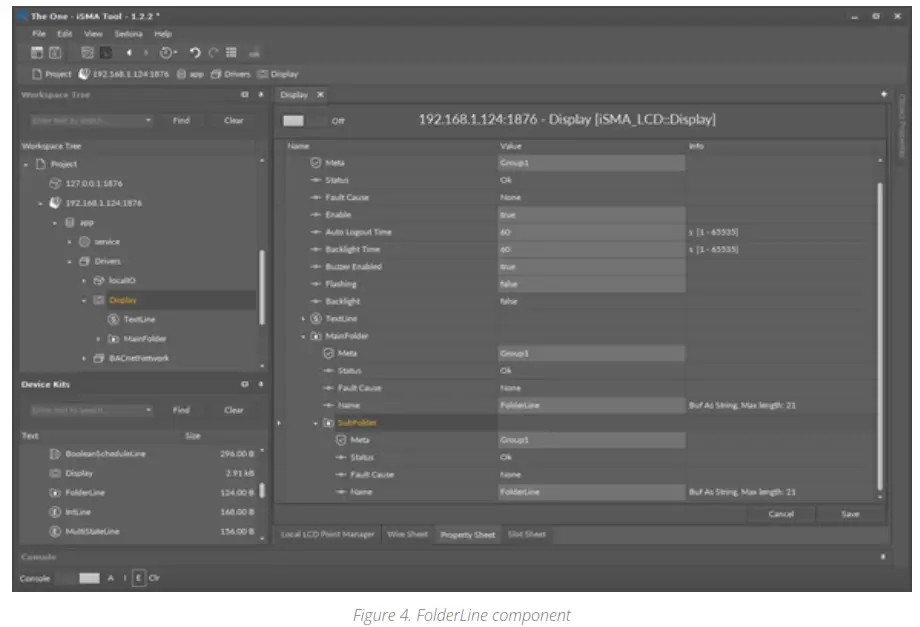Switch to the Slot Sheet tab
The image size is (920, 627).
click(526, 534)
